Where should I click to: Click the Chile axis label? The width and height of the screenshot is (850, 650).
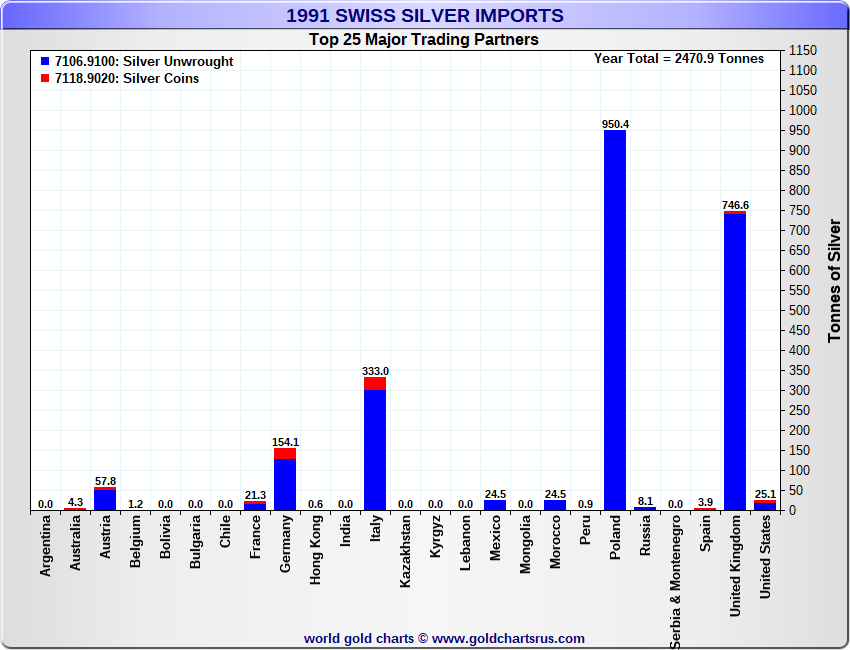(226, 531)
